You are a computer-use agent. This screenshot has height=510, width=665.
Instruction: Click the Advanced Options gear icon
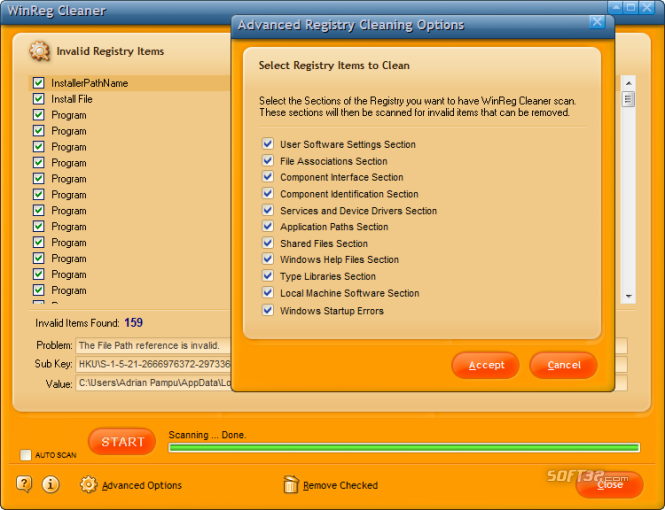[x=89, y=484]
